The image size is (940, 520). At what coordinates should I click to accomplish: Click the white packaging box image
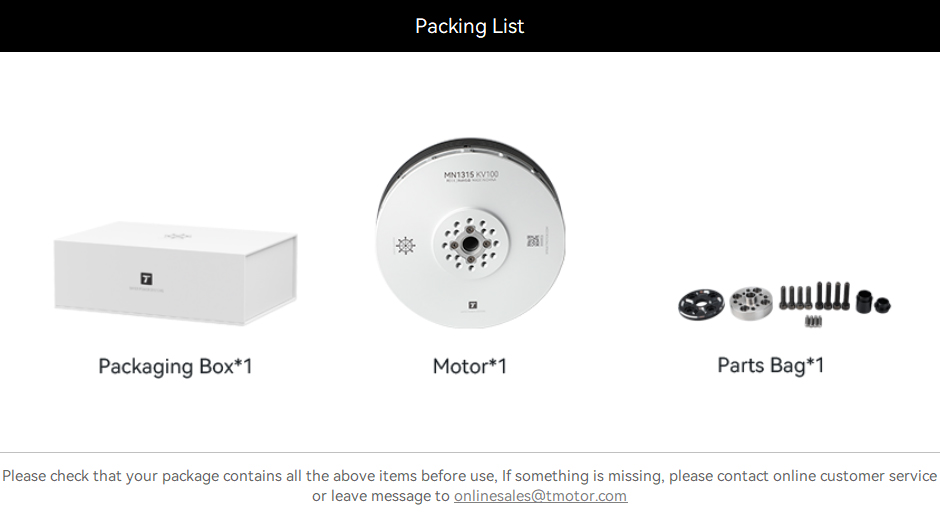tap(175, 273)
